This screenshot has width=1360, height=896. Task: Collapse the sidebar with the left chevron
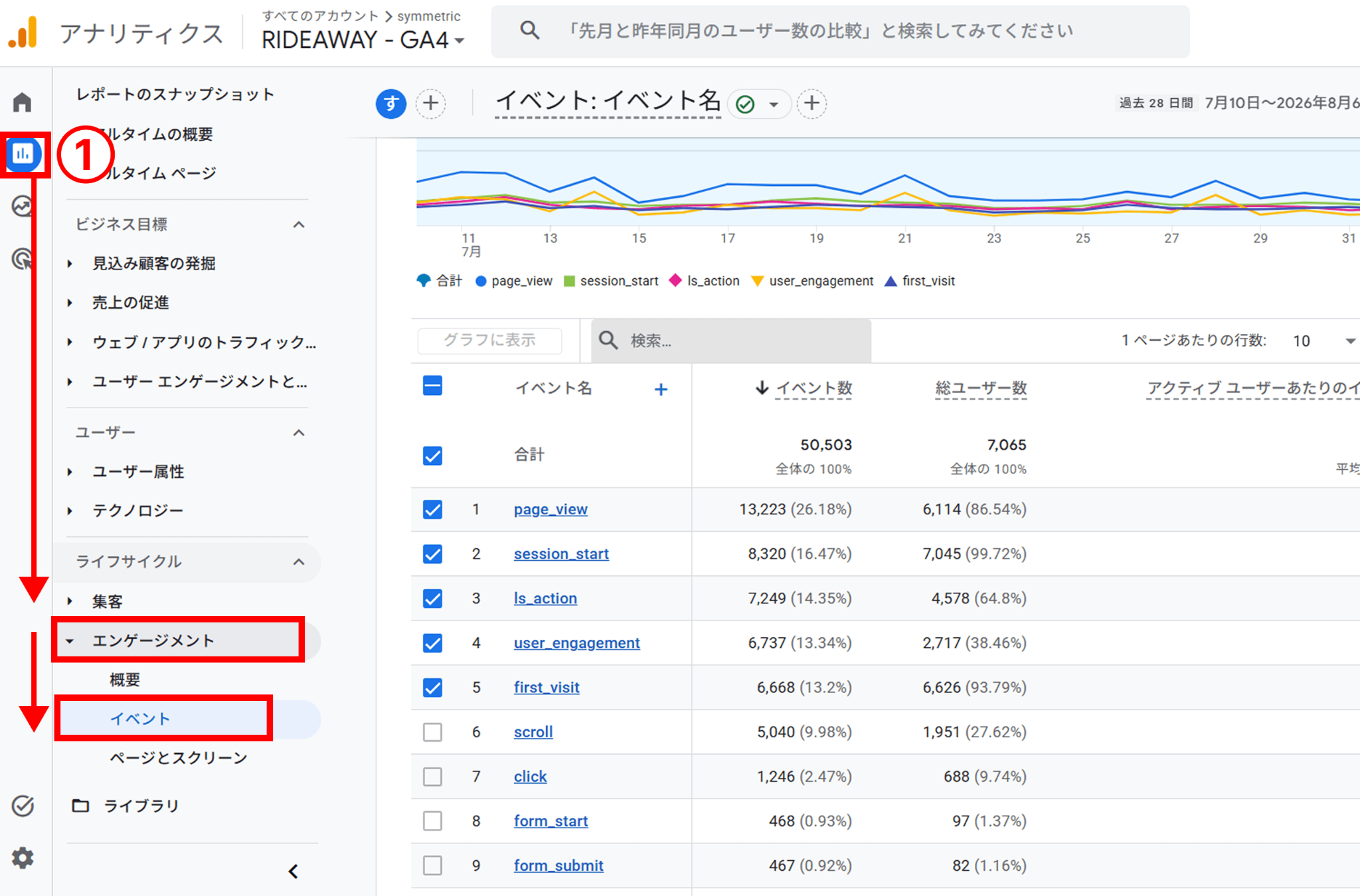click(294, 871)
